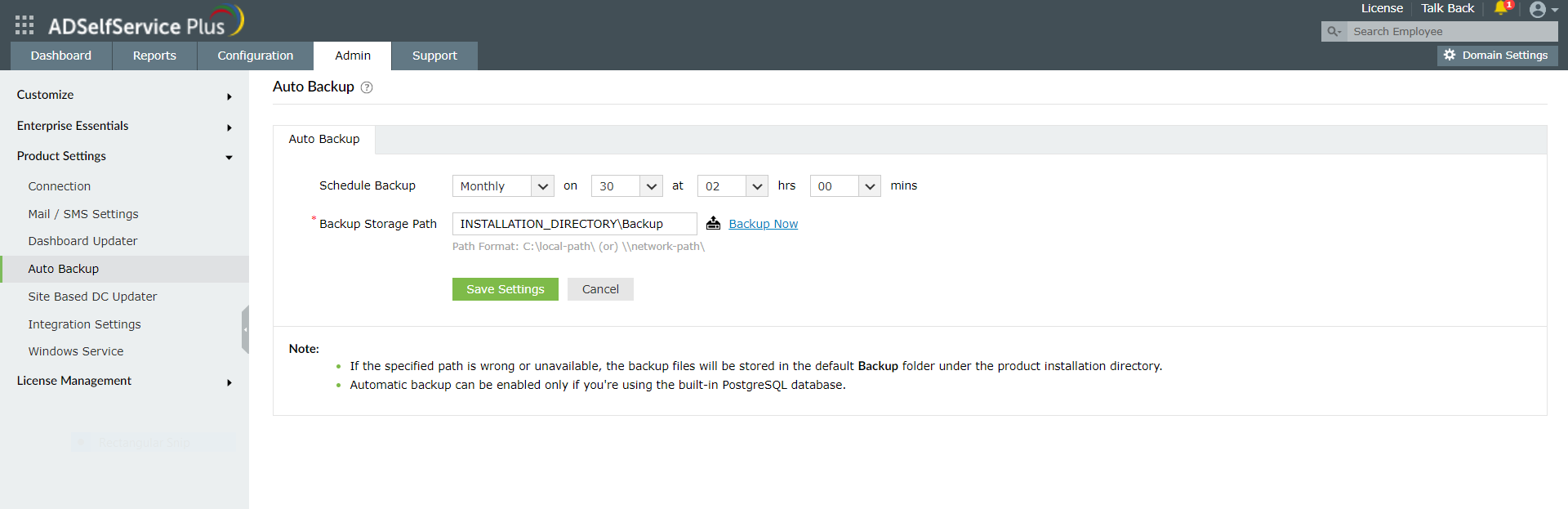Viewport: 1568px width, 509px height.
Task: Open the hours dropdown showing 02
Action: (733, 186)
